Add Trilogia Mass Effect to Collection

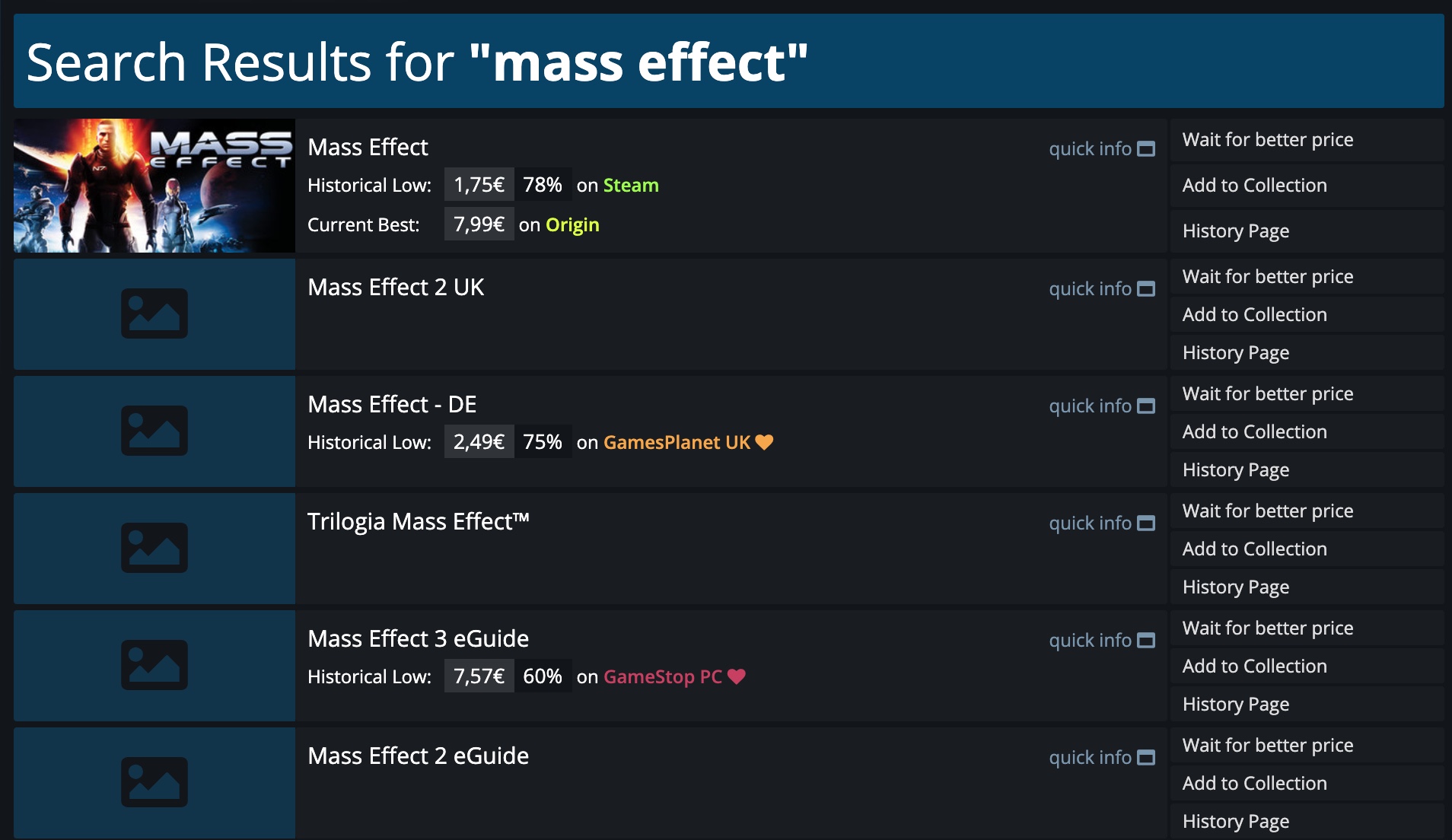pos(1254,549)
